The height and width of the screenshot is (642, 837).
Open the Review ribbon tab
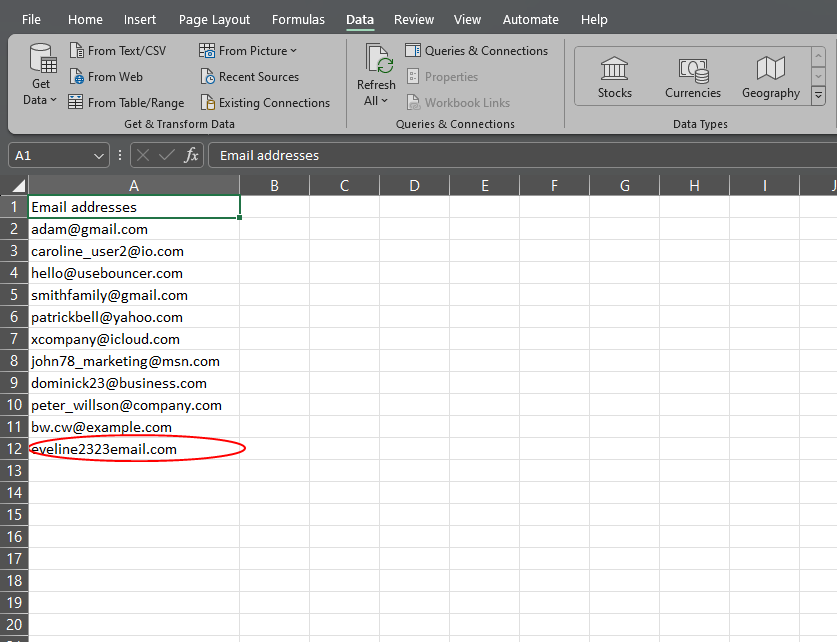[413, 19]
